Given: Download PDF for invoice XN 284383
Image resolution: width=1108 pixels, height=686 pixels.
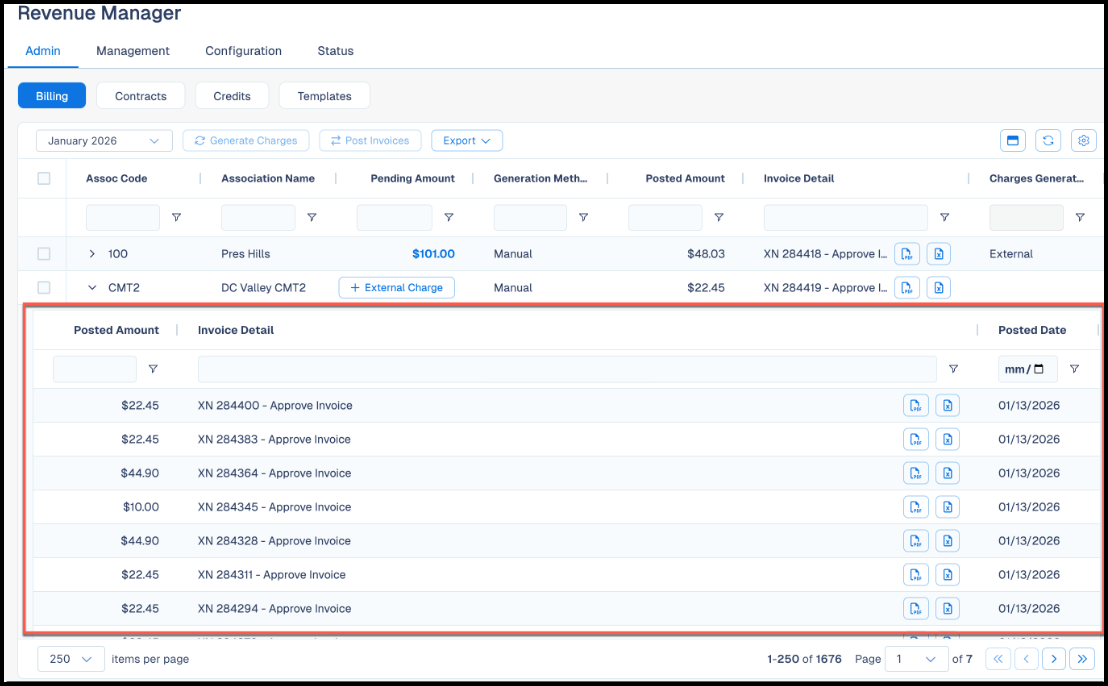Looking at the screenshot, I should click(916, 439).
